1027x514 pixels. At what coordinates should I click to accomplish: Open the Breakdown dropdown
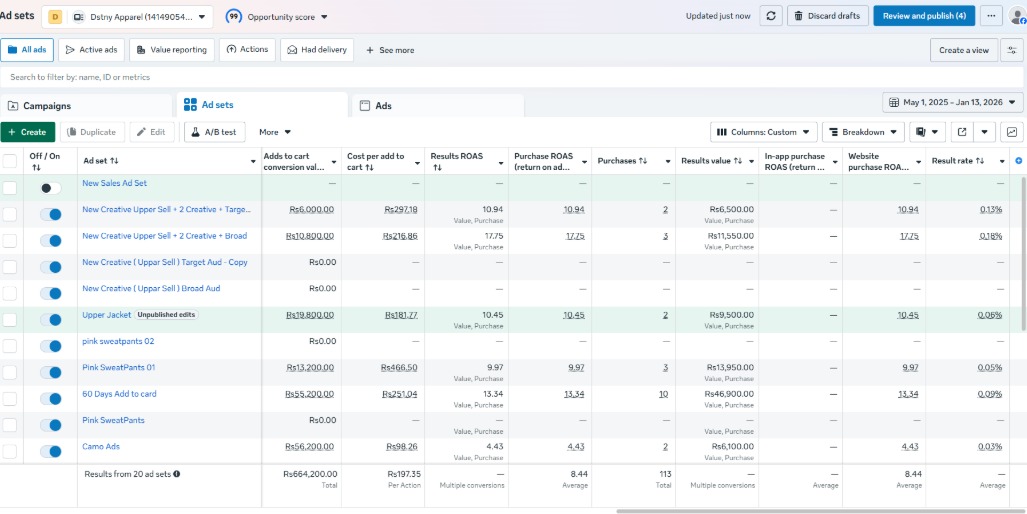tap(863, 132)
